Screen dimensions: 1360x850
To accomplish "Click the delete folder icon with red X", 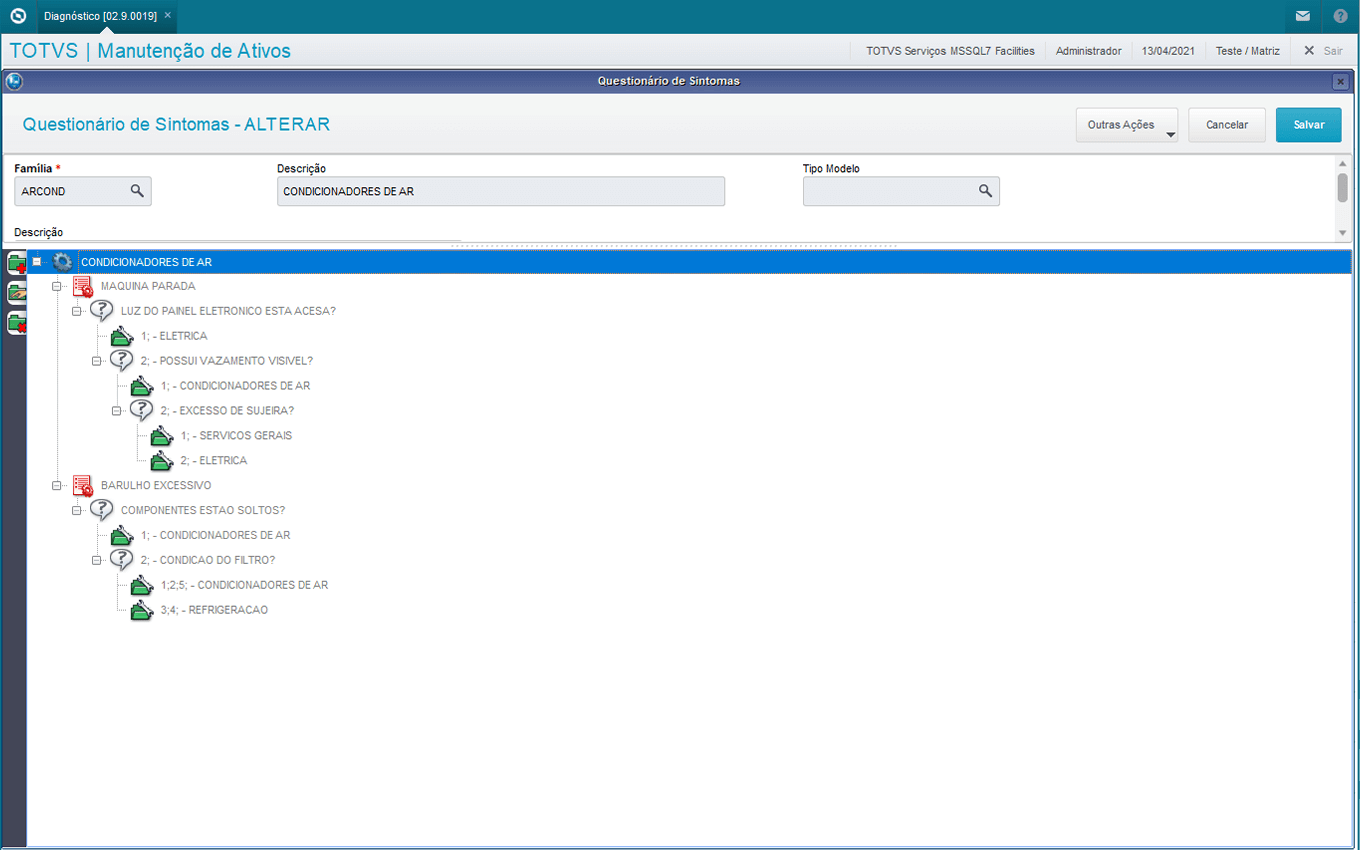I will tap(16, 323).
